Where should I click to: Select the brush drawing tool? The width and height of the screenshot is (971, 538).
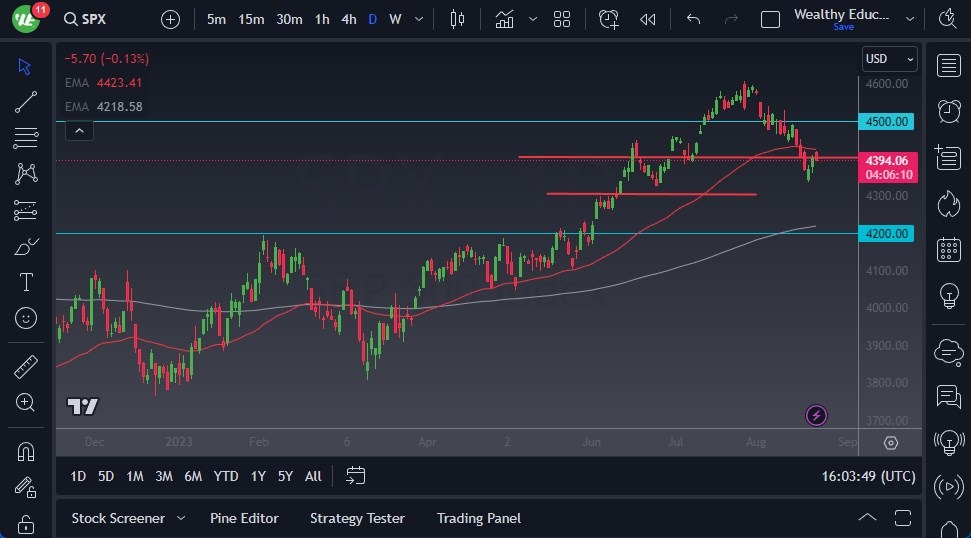[26, 246]
